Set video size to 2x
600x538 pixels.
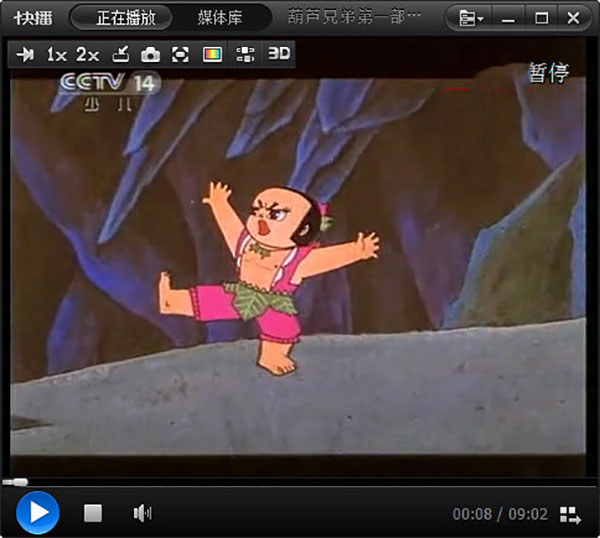[x=88, y=55]
